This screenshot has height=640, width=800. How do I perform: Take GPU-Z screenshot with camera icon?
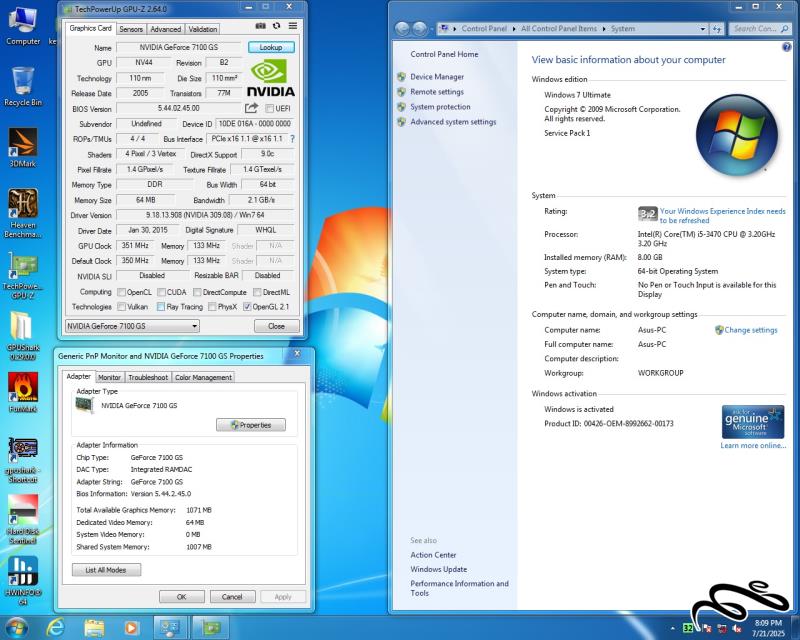(x=260, y=26)
